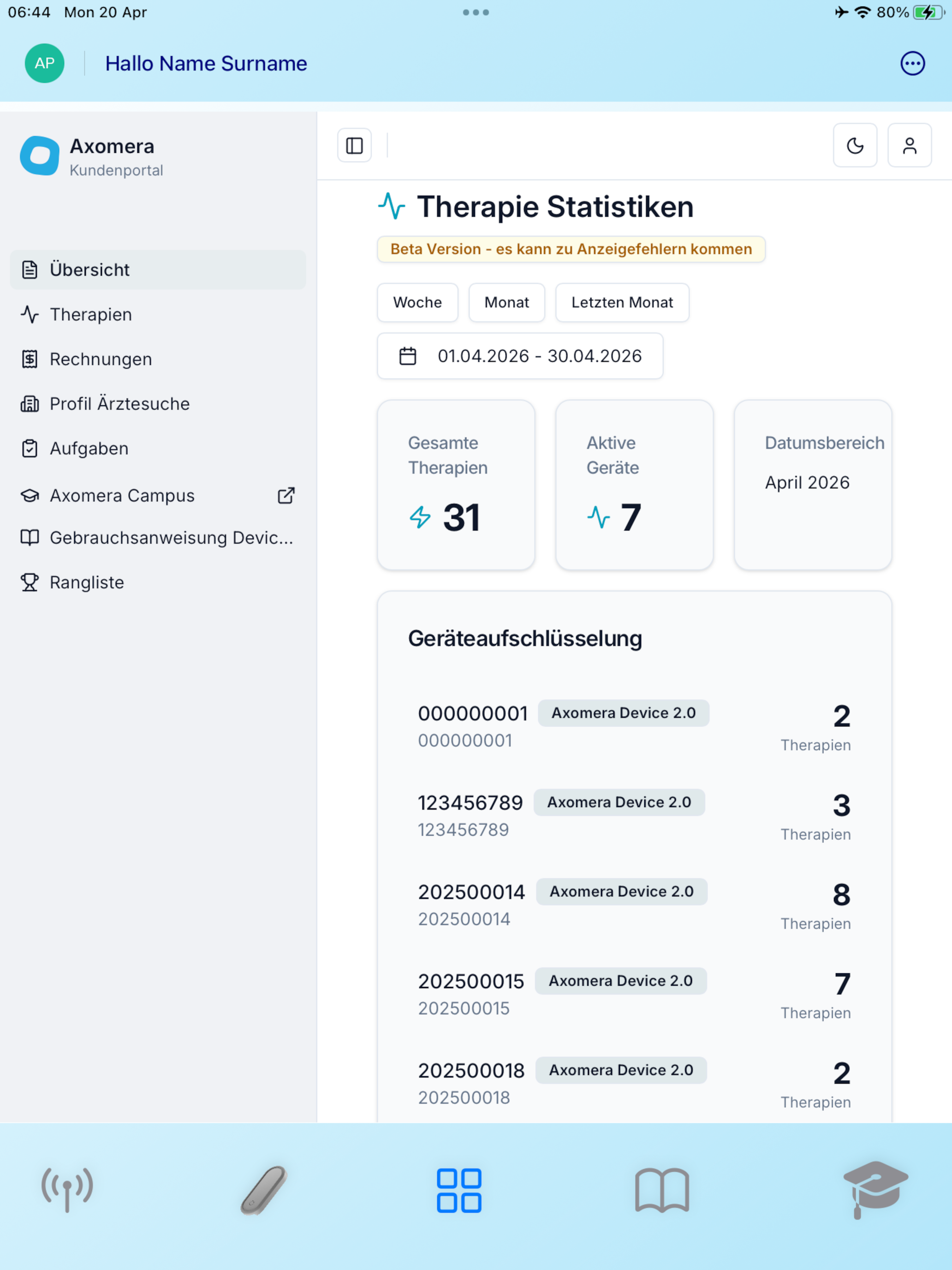Image resolution: width=952 pixels, height=1270 pixels.
Task: Toggle the sidebar panel icon
Action: pos(354,146)
